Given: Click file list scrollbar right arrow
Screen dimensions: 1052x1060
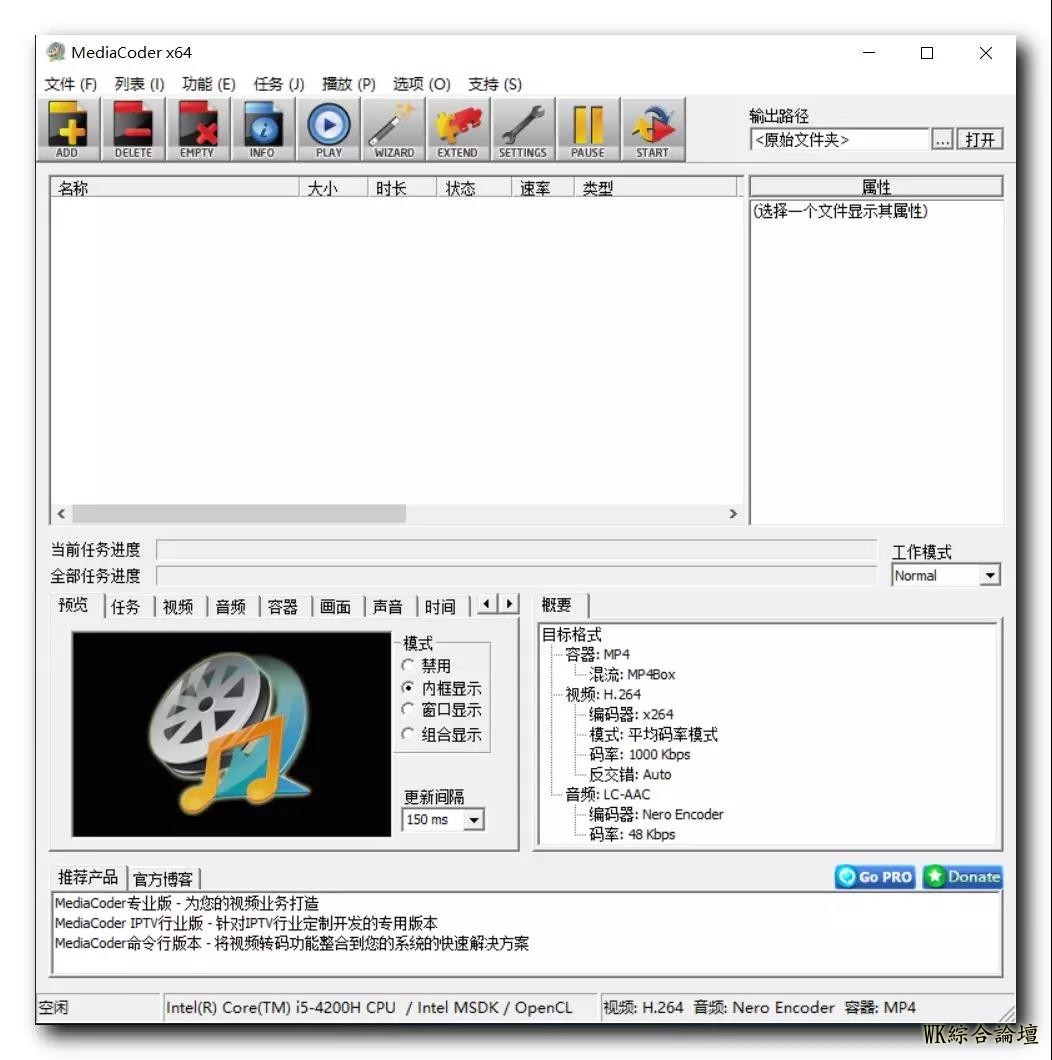Looking at the screenshot, I should click(733, 514).
